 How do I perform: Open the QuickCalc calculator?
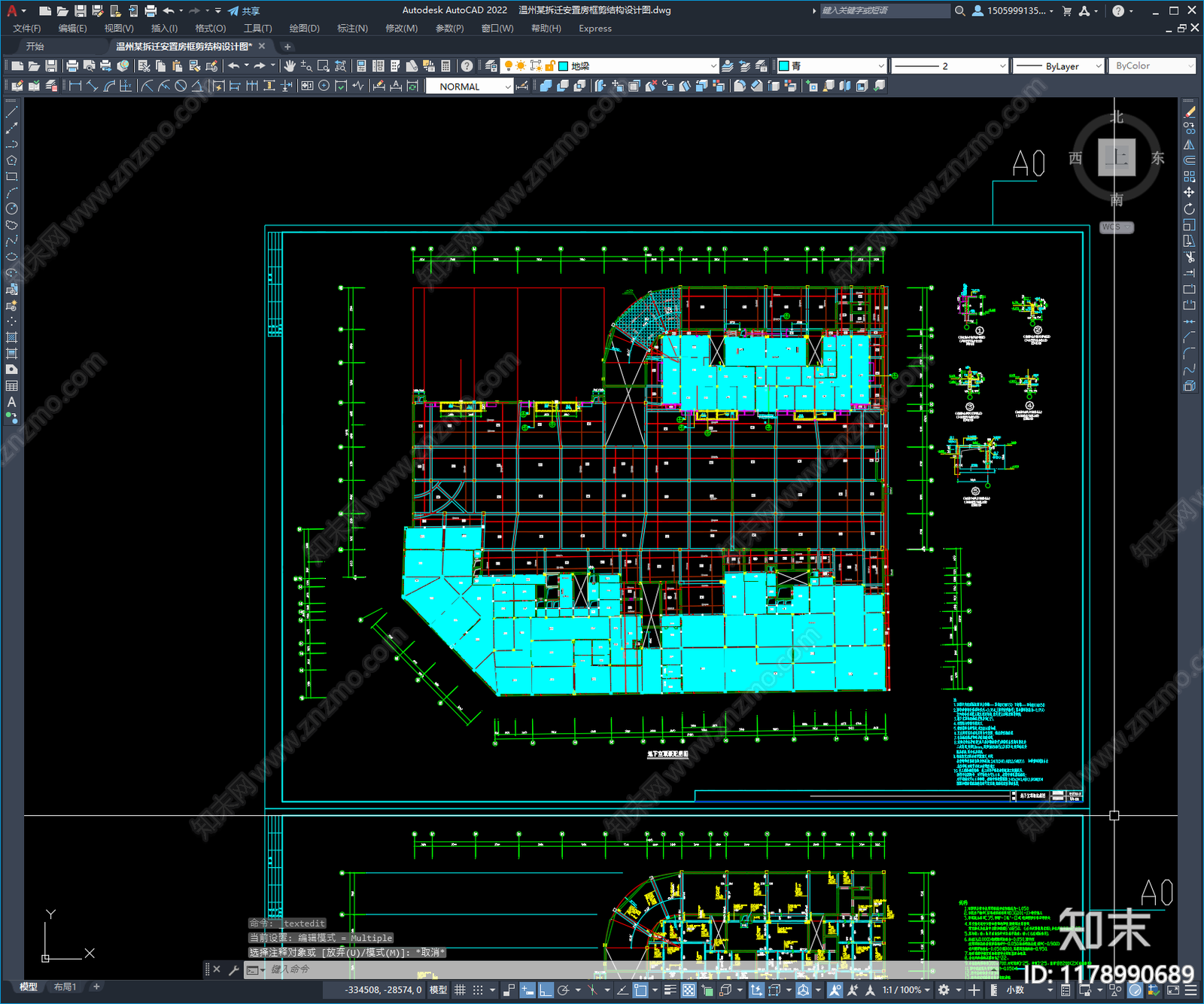pyautogui.click(x=445, y=66)
